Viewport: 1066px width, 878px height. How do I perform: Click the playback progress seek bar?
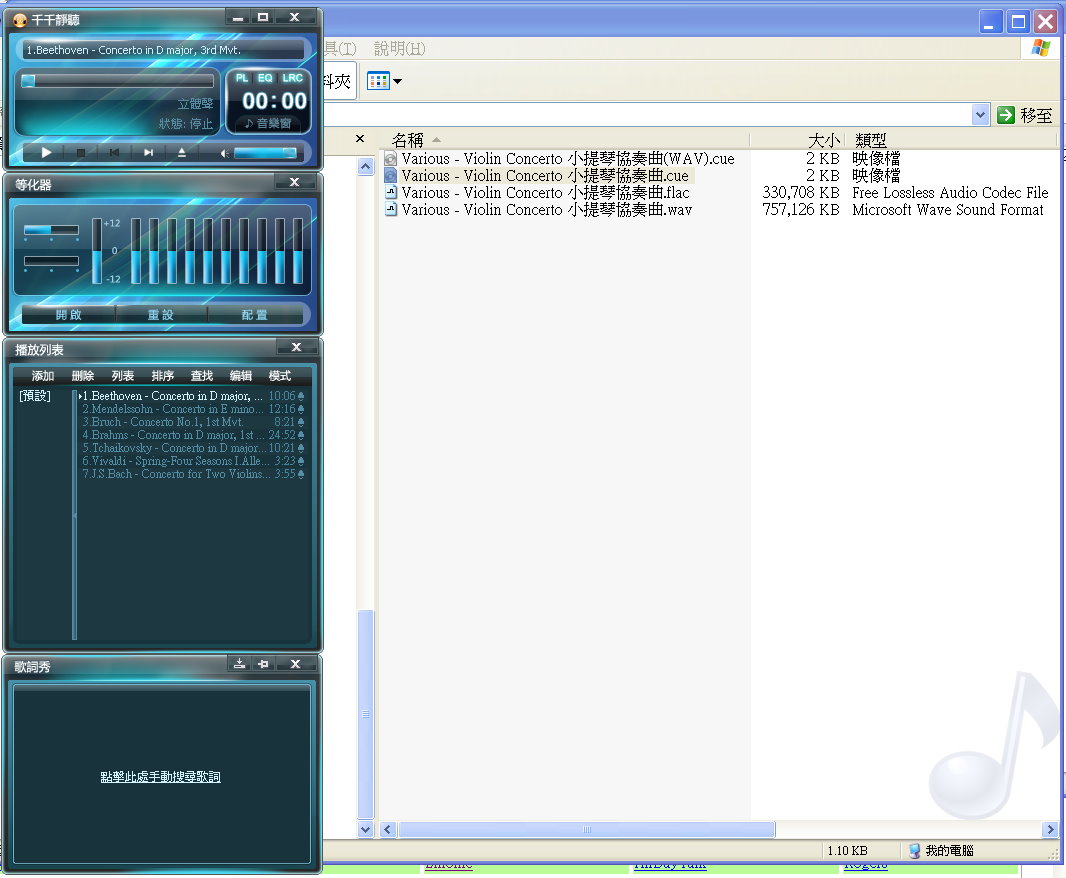(118, 81)
